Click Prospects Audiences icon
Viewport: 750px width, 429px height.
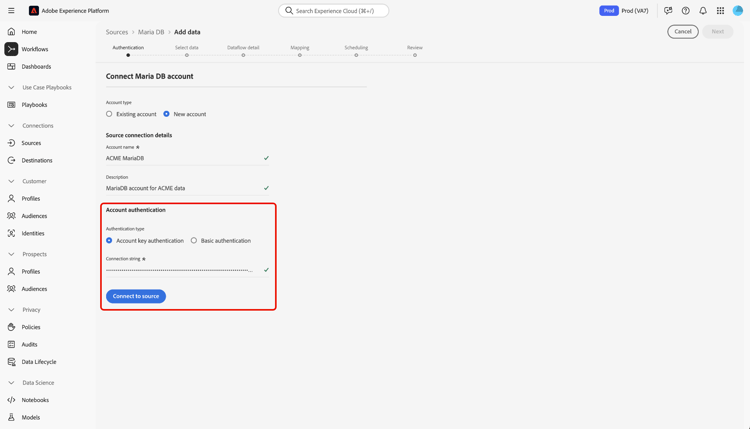[x=11, y=289]
